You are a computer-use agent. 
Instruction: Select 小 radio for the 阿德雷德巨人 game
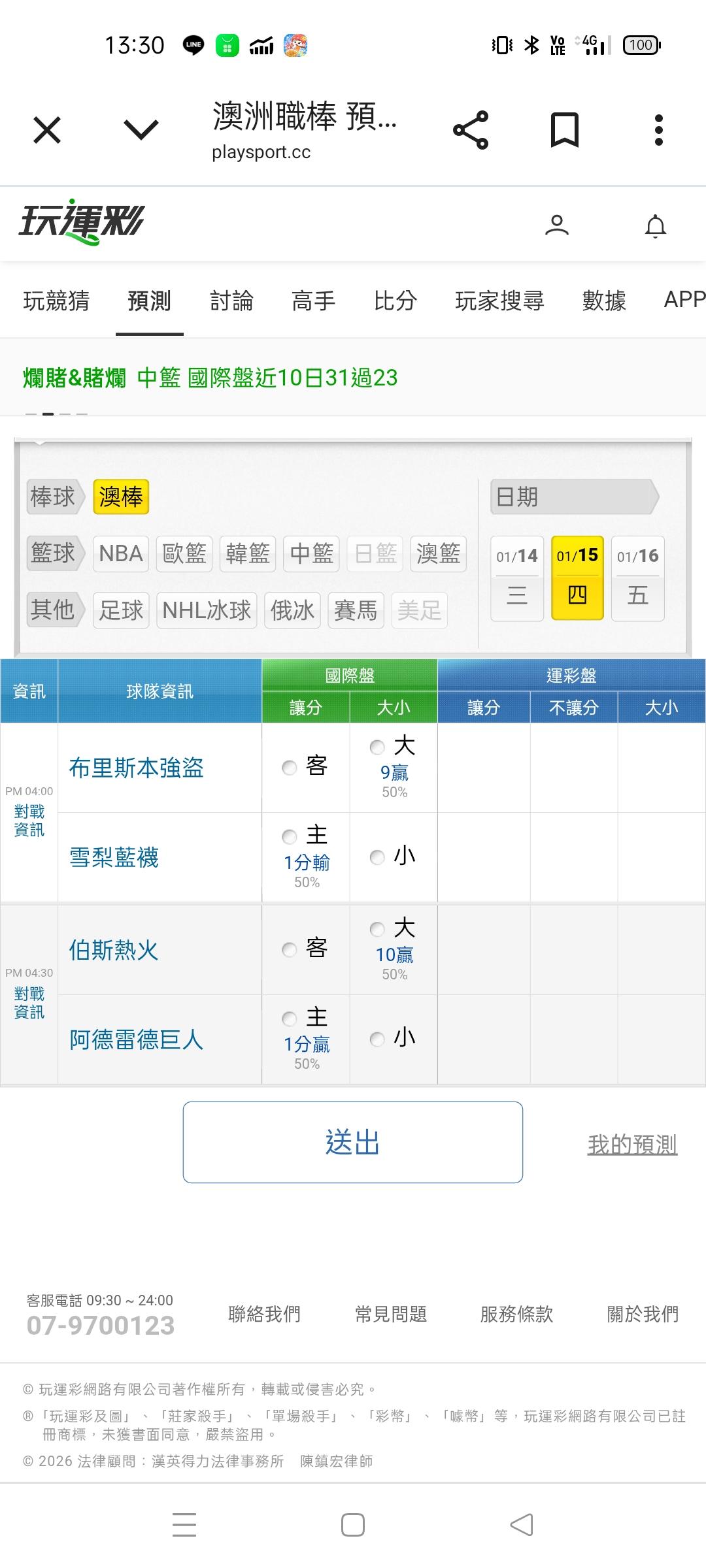coord(377,1039)
